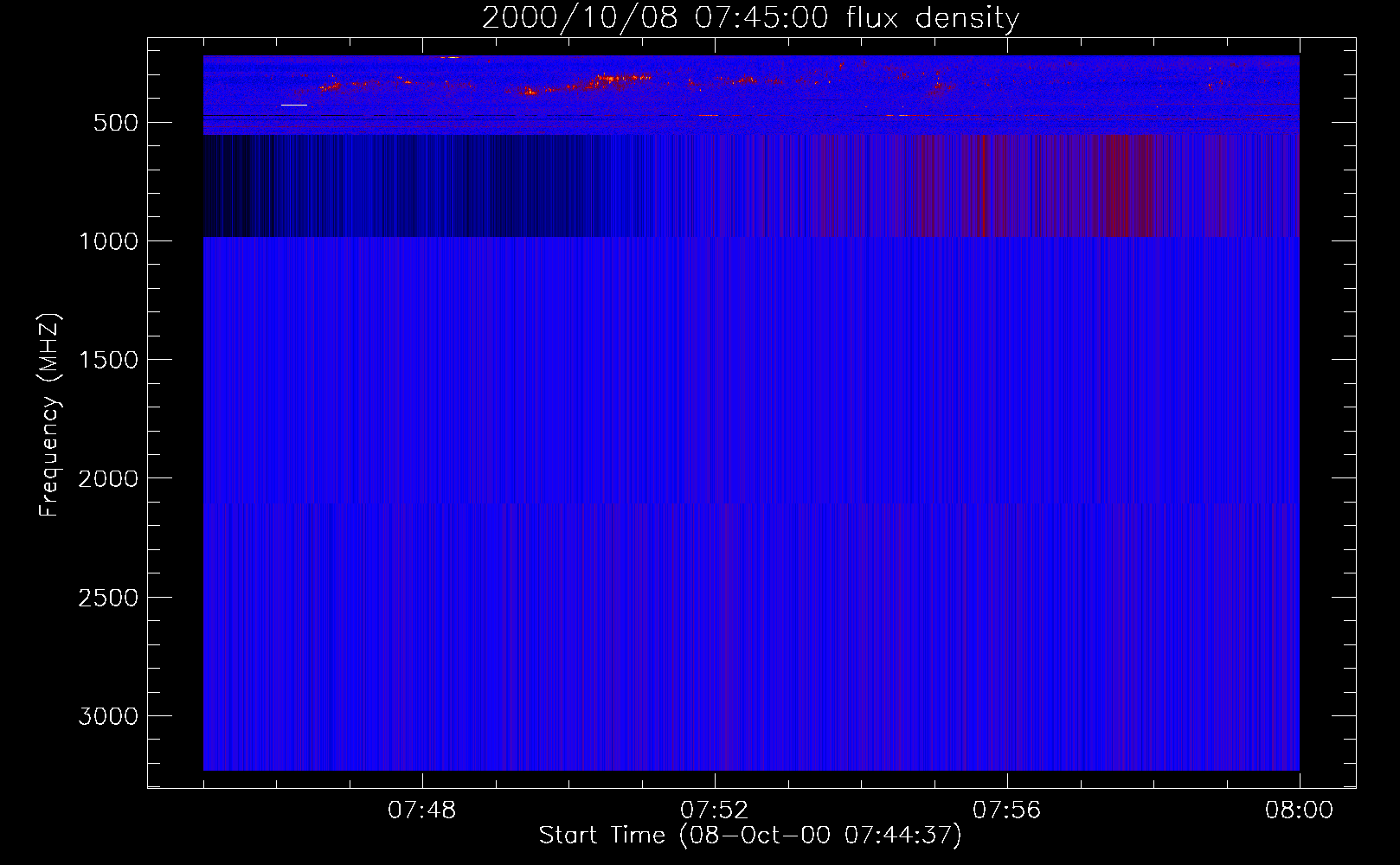Click the 07:56 time tick label
Image resolution: width=1400 pixels, height=865 pixels.
click(1007, 811)
